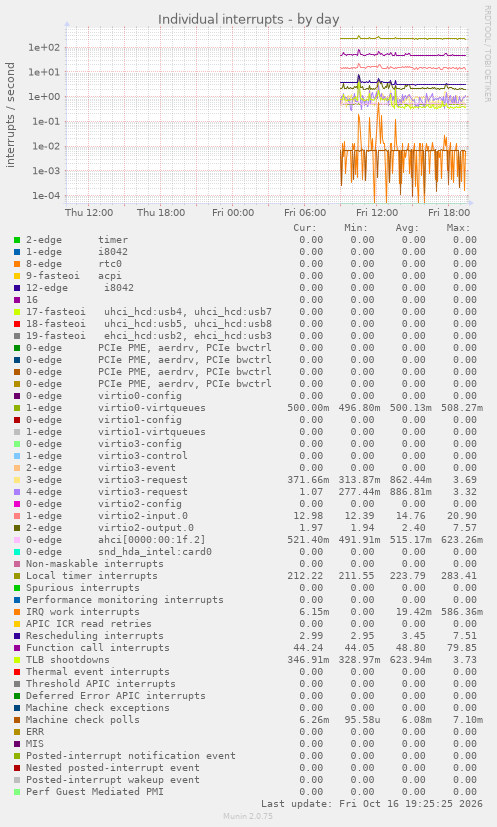This screenshot has width=497, height=827.
Task: Click the Avg value '500.13m' for virtio0-virtqueues
Action: [410, 408]
